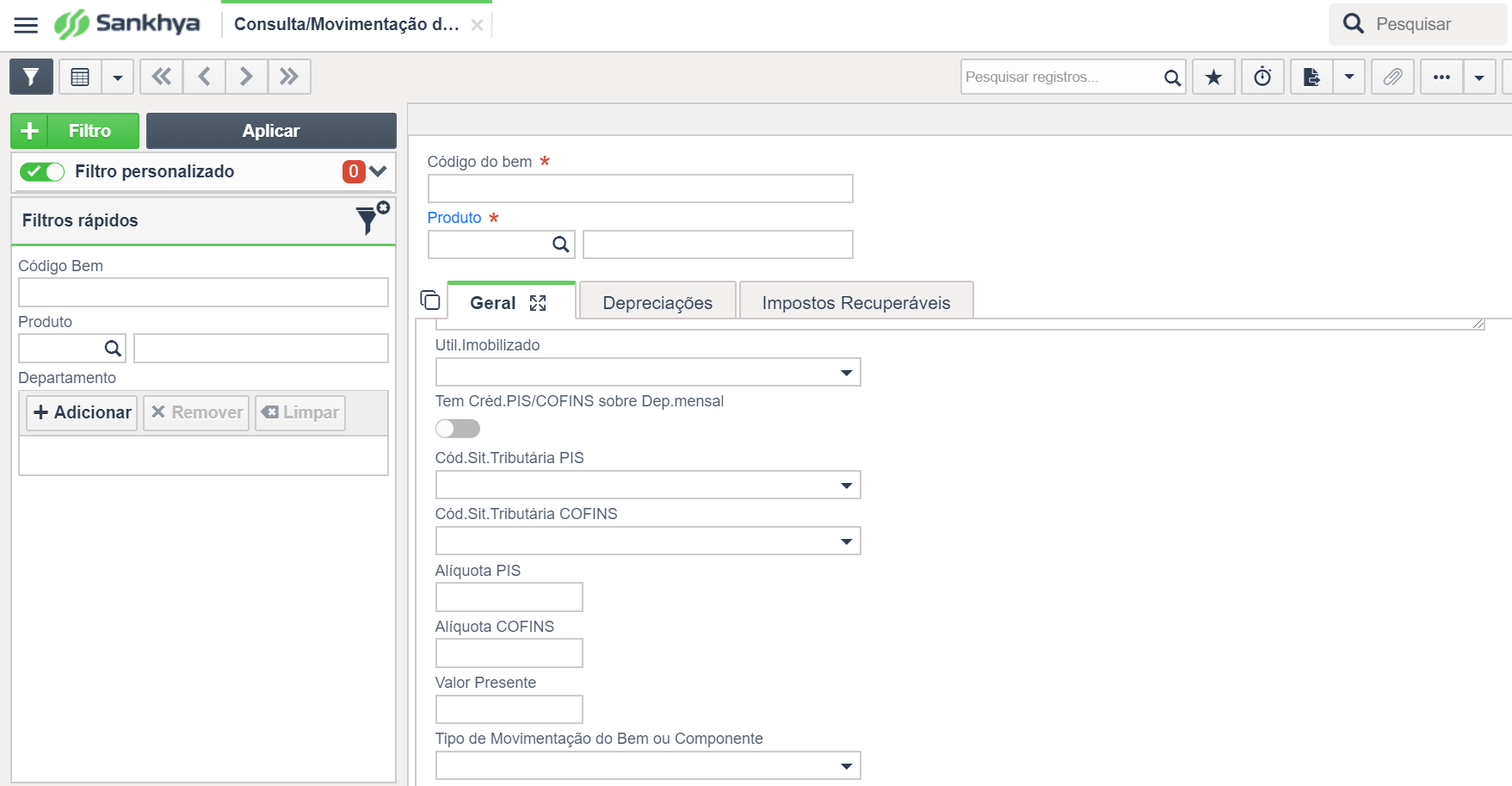Enable Tem Créd.PIS/COFINS sobre Dep.mensal toggle

coord(458,428)
